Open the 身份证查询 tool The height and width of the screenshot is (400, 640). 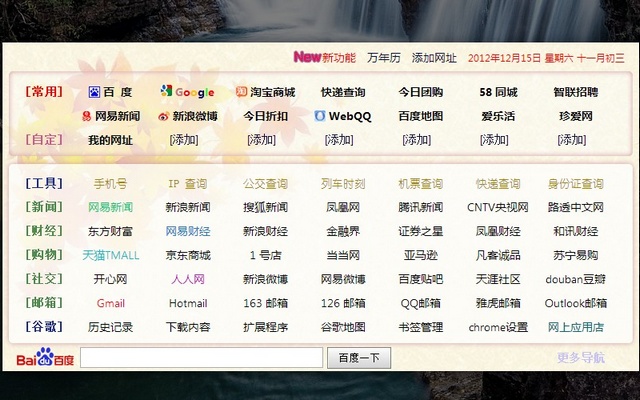click(x=576, y=184)
